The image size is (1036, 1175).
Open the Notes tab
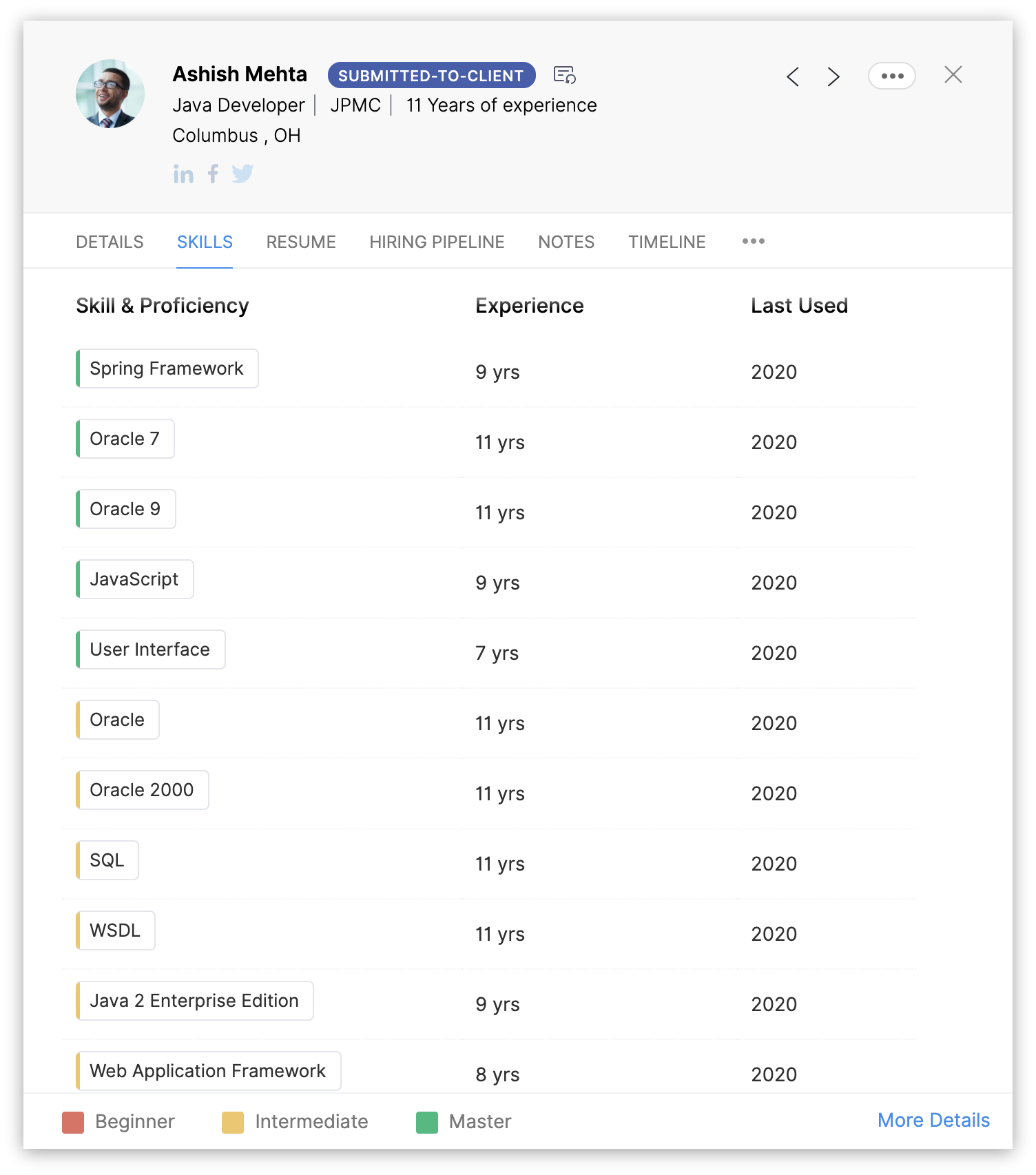tap(566, 242)
